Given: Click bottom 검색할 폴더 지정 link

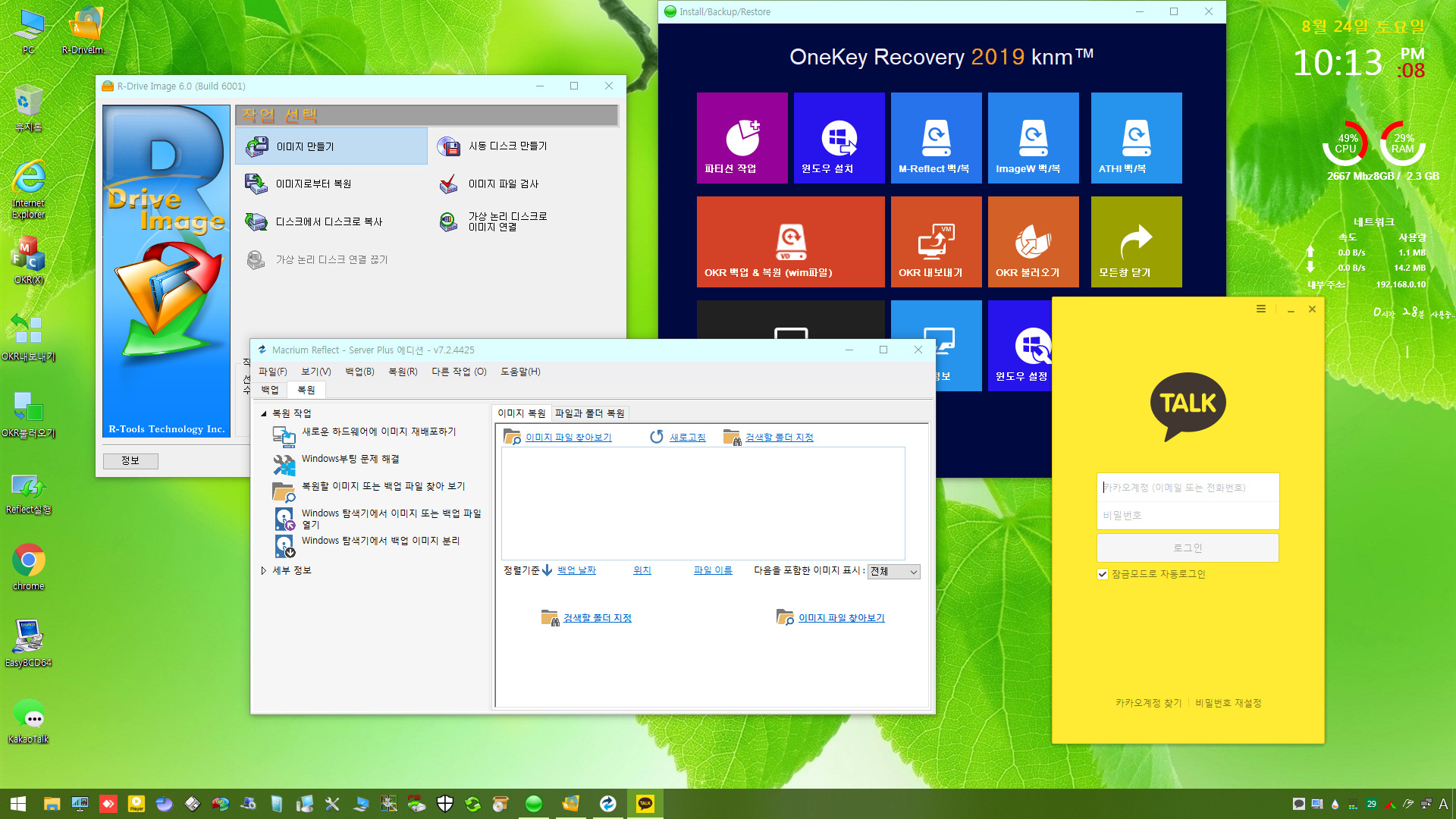Looking at the screenshot, I should tap(598, 618).
